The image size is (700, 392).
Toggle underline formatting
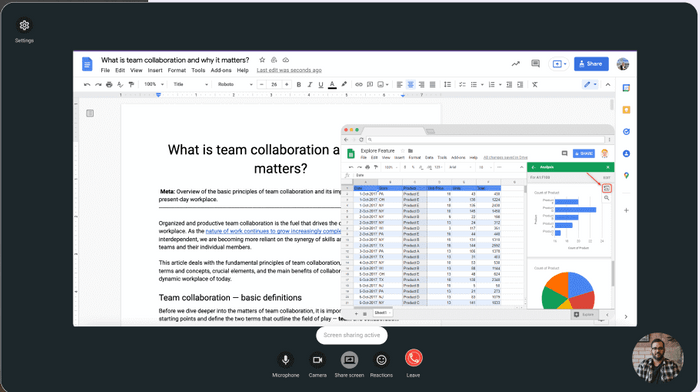321,84
